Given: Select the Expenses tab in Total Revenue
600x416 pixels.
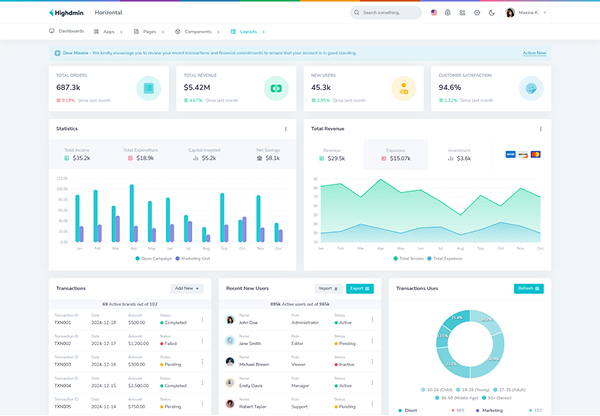Looking at the screenshot, I should (395, 155).
